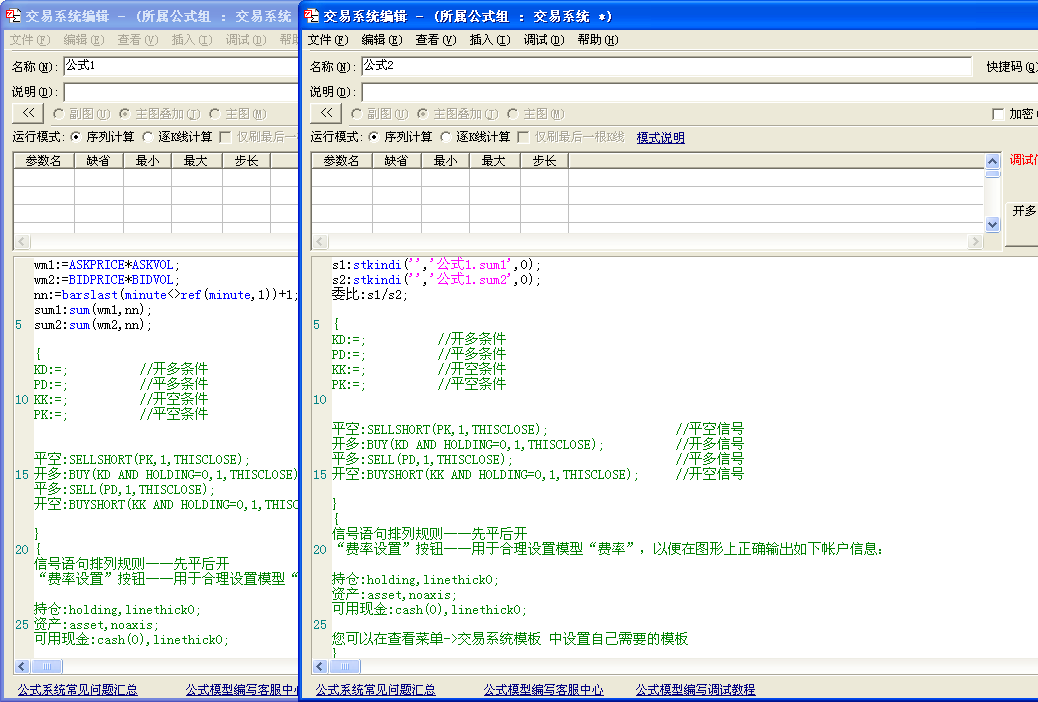This screenshot has height=702, width=1038.
Task: Click code editor horizontal scroll thumb in 公式1
Action: (x=46, y=666)
